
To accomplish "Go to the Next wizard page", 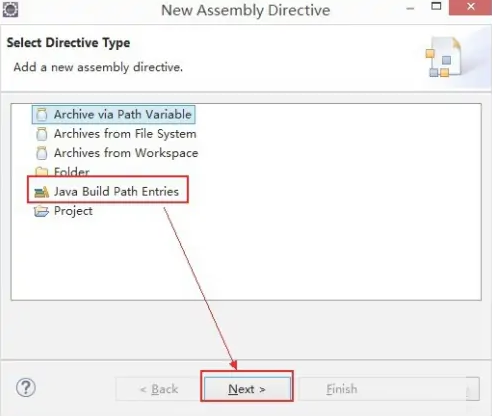I will point(247,389).
